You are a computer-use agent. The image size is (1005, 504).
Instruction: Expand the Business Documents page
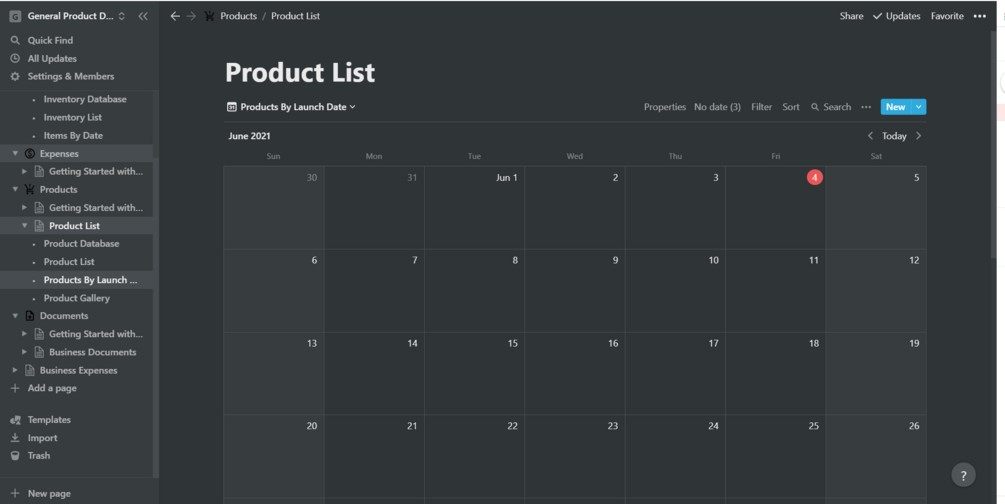tap(25, 352)
